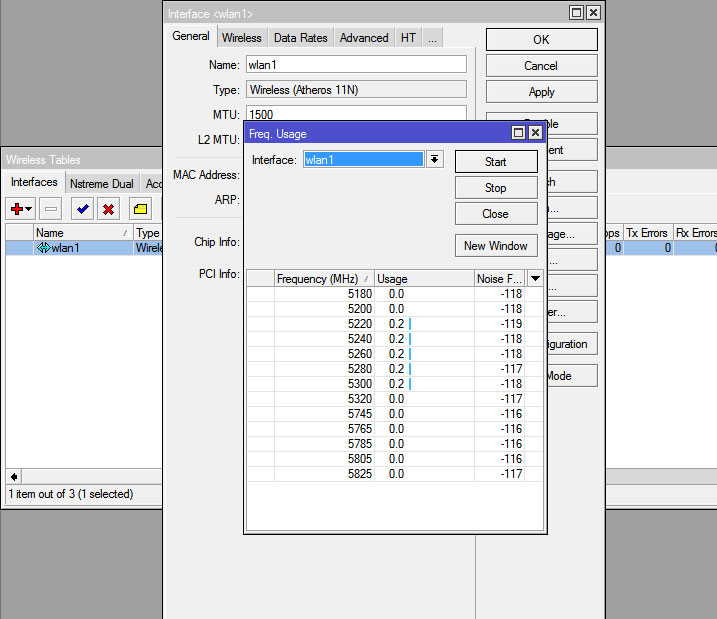Click the yellow Comment note icon
Screen dimensions: 717x619
click(141, 209)
